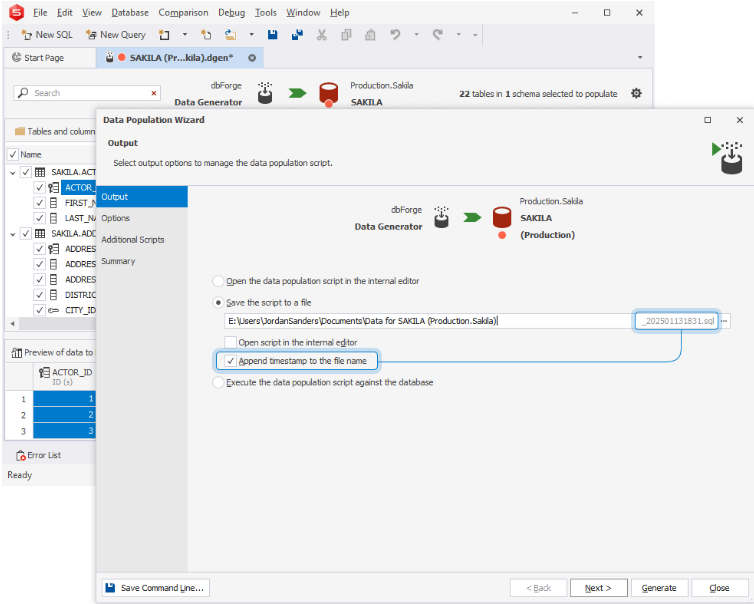Open the Database menu
This screenshot has height=604, width=754.
130,13
